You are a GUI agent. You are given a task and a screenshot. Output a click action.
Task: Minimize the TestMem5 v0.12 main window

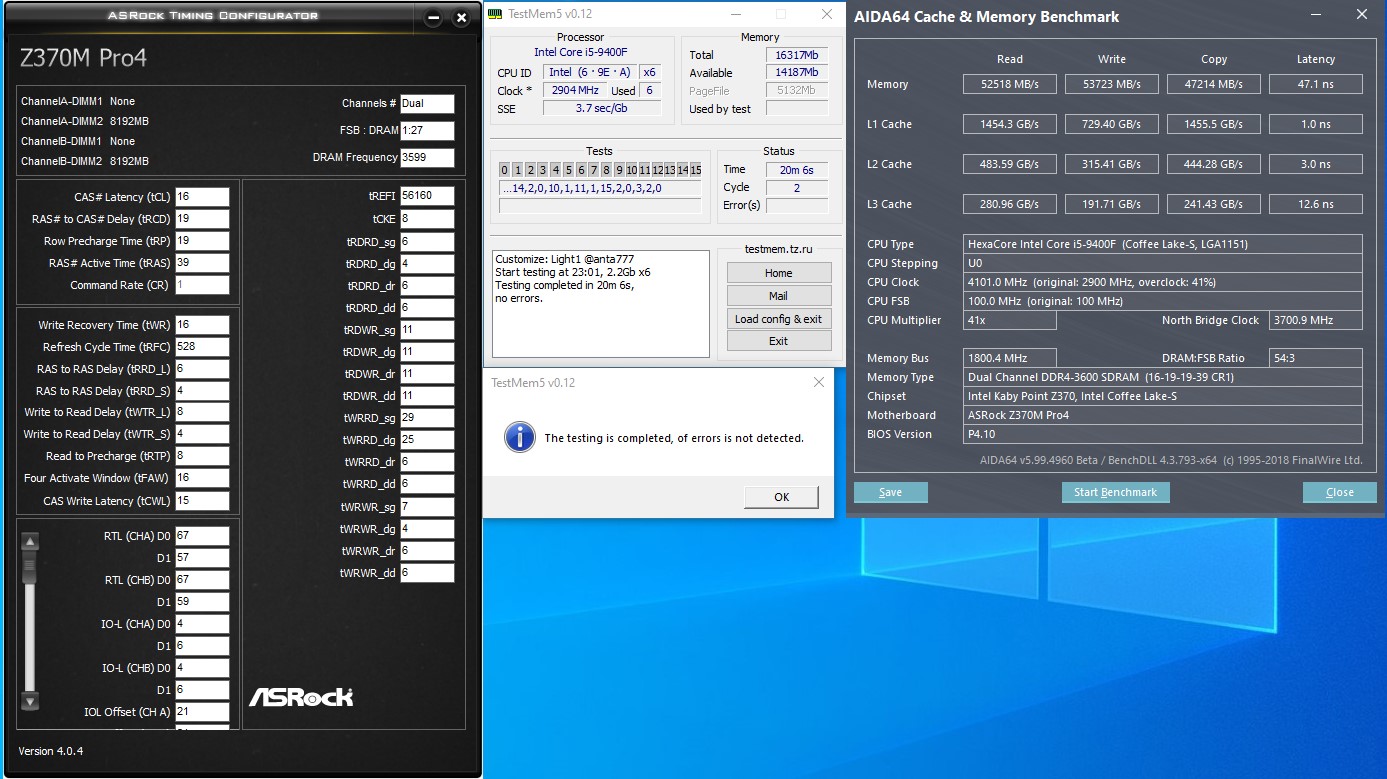(735, 14)
